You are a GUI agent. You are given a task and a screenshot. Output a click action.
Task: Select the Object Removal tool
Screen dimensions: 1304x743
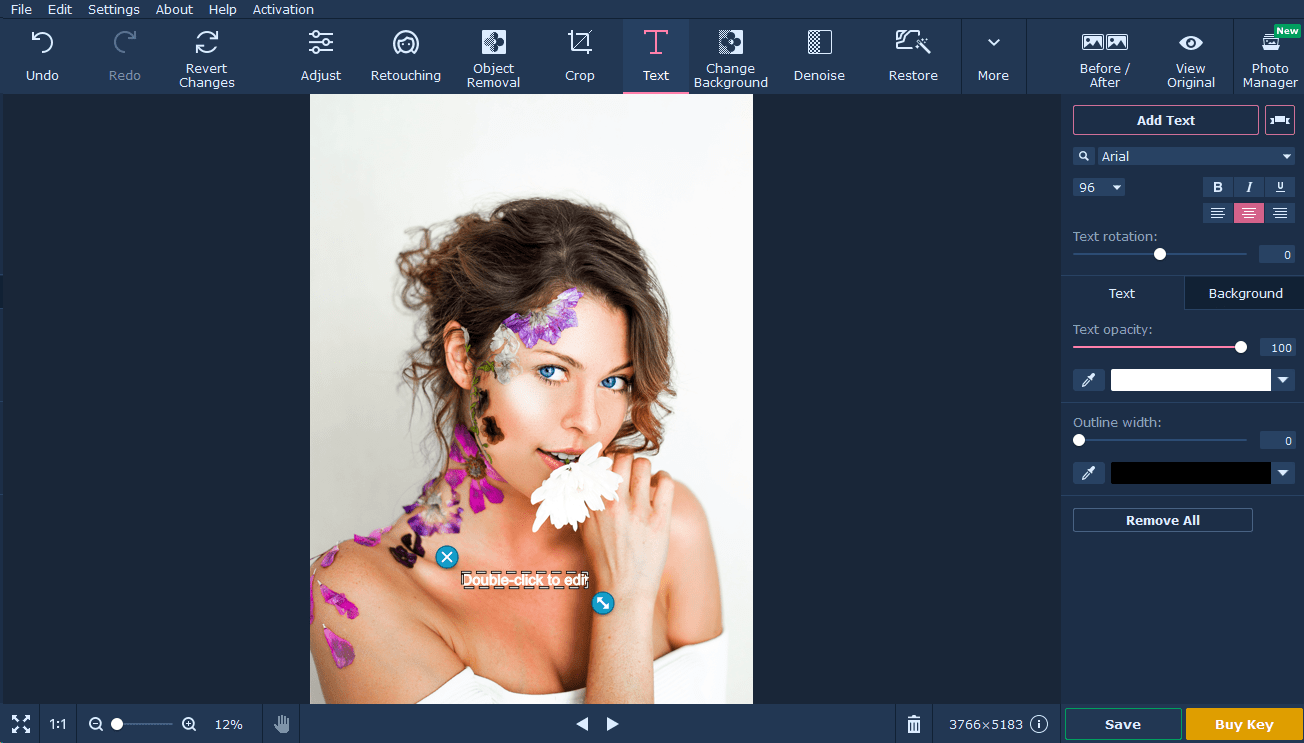pyautogui.click(x=493, y=55)
